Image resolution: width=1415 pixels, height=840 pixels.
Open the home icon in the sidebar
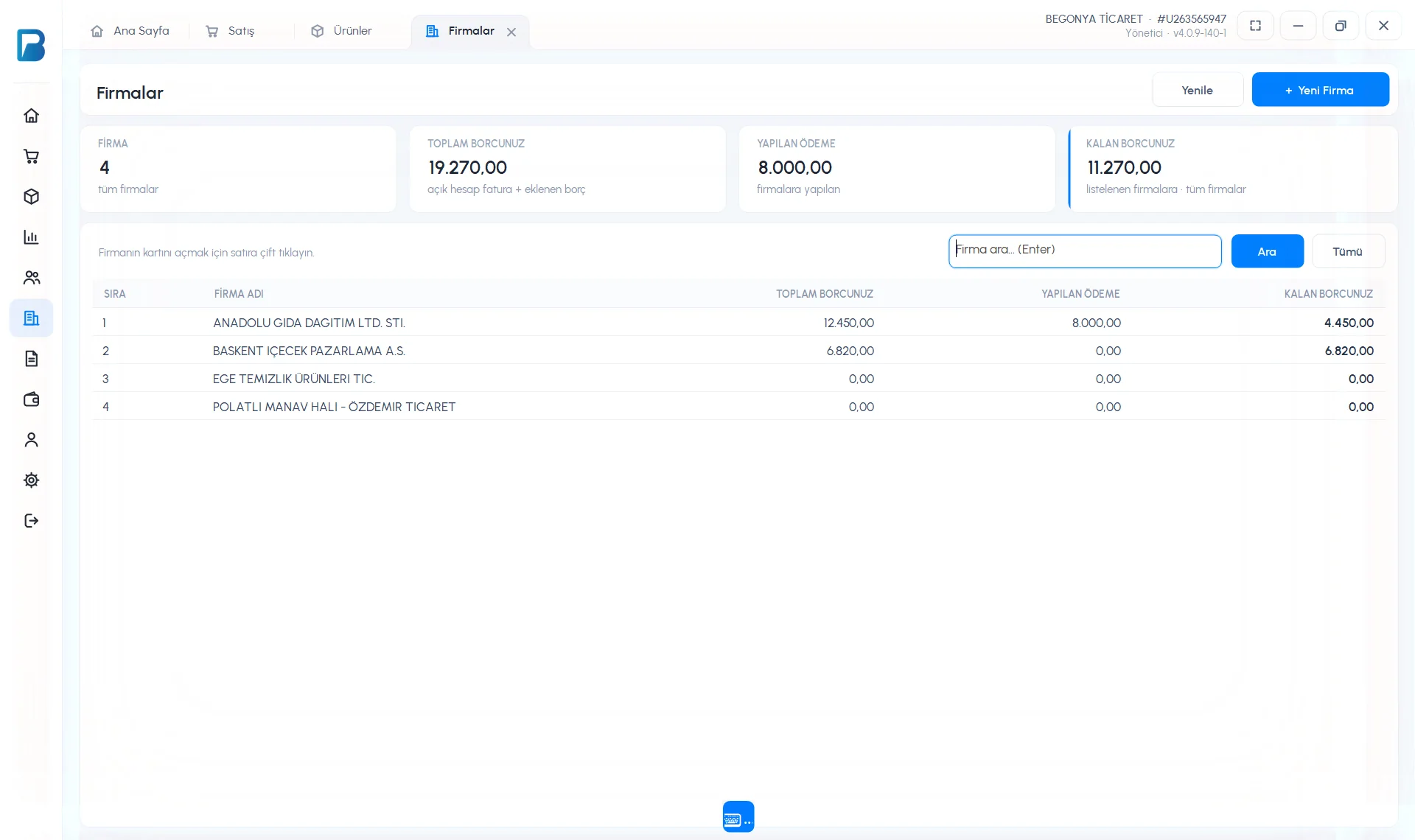tap(31, 116)
